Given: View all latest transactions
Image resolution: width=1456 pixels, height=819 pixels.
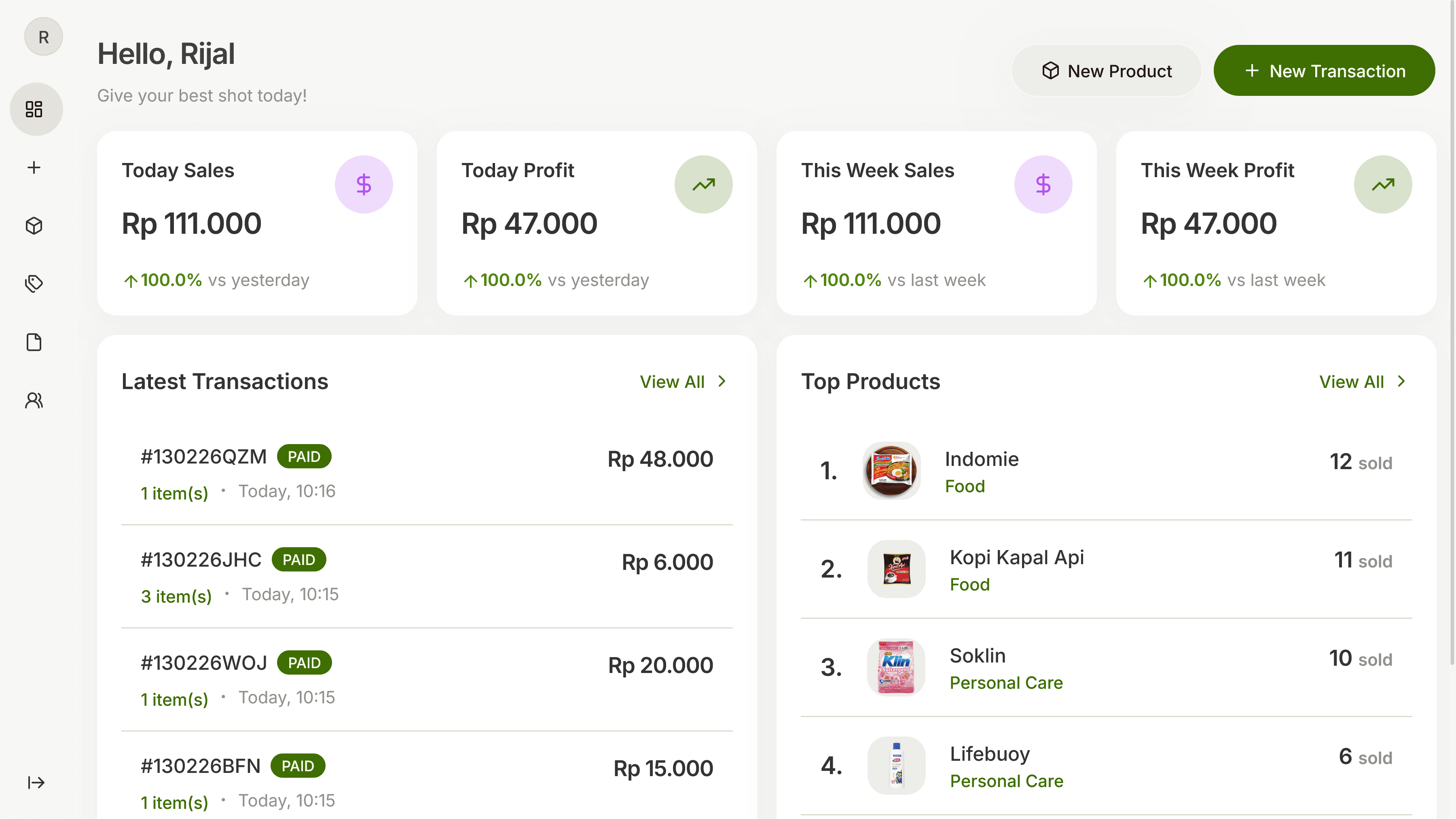Looking at the screenshot, I should [x=672, y=381].
